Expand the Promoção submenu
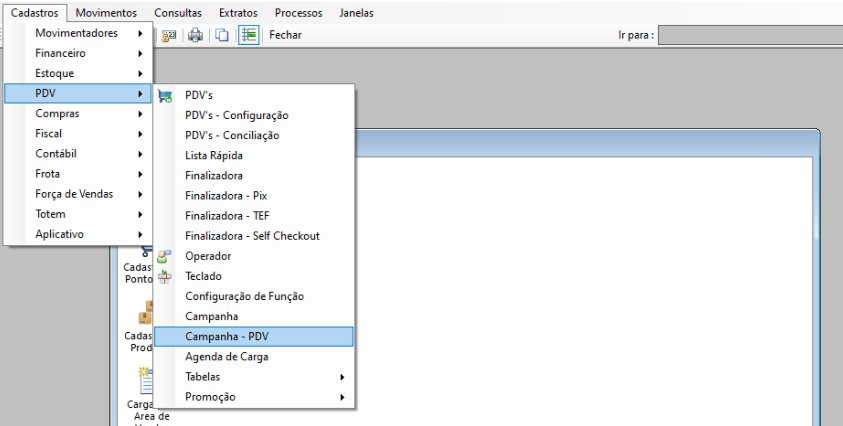 [x=264, y=397]
